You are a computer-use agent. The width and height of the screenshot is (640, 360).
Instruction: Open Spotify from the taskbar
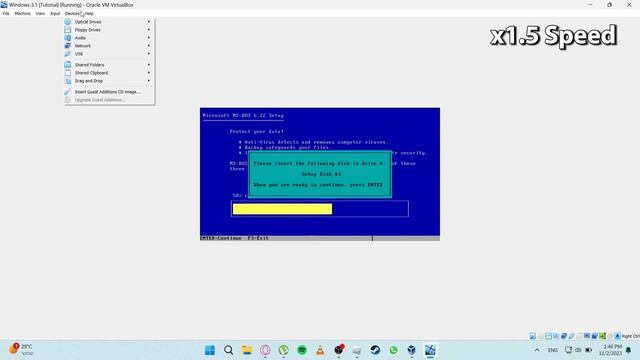point(302,350)
